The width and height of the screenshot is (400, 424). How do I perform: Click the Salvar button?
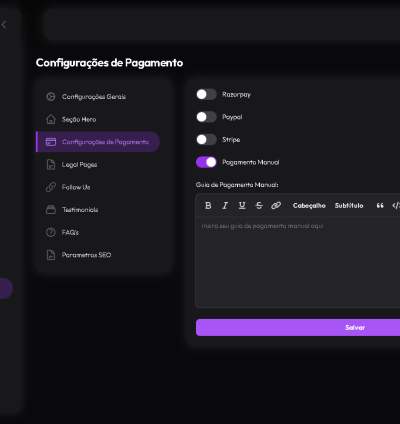[x=298, y=327]
